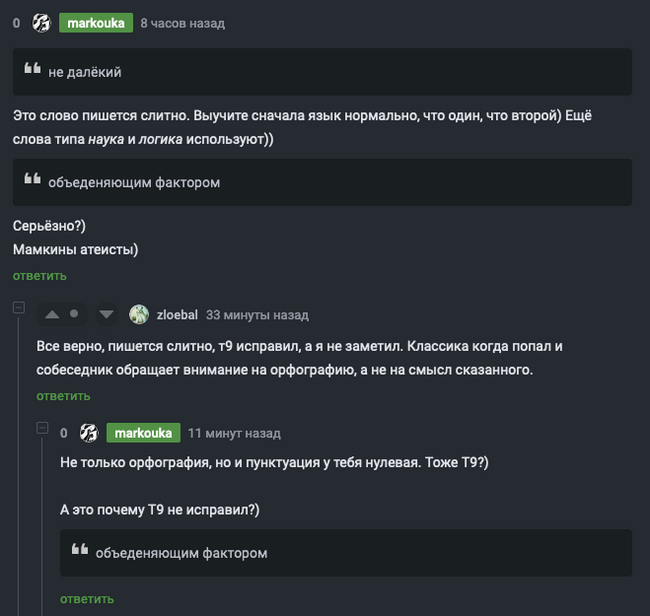Open the markouka profile badge in the nested reply
Screen dimensions: 650x616
click(143, 433)
